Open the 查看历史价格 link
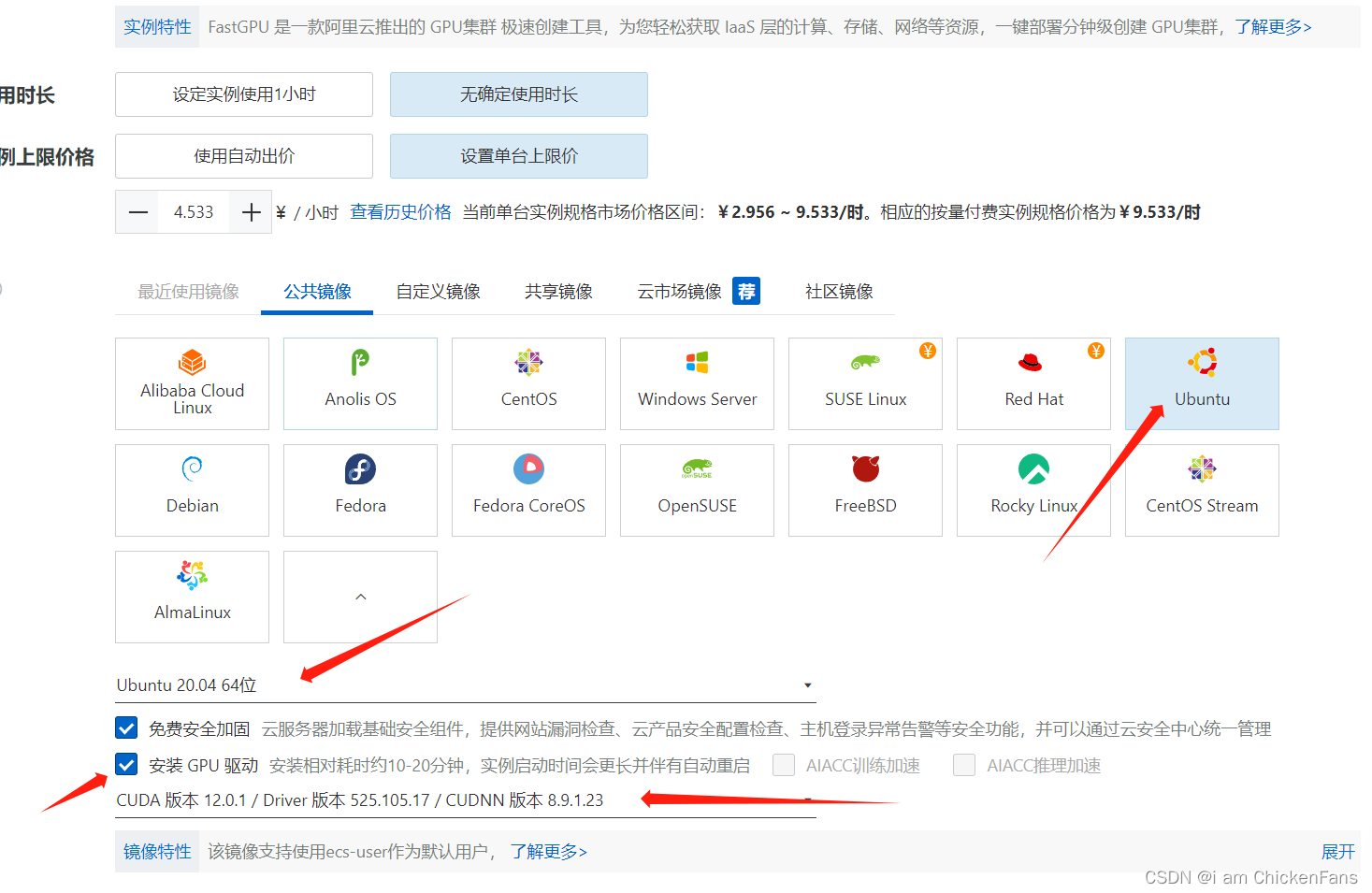Viewport: 1372px width, 893px height. tap(400, 212)
